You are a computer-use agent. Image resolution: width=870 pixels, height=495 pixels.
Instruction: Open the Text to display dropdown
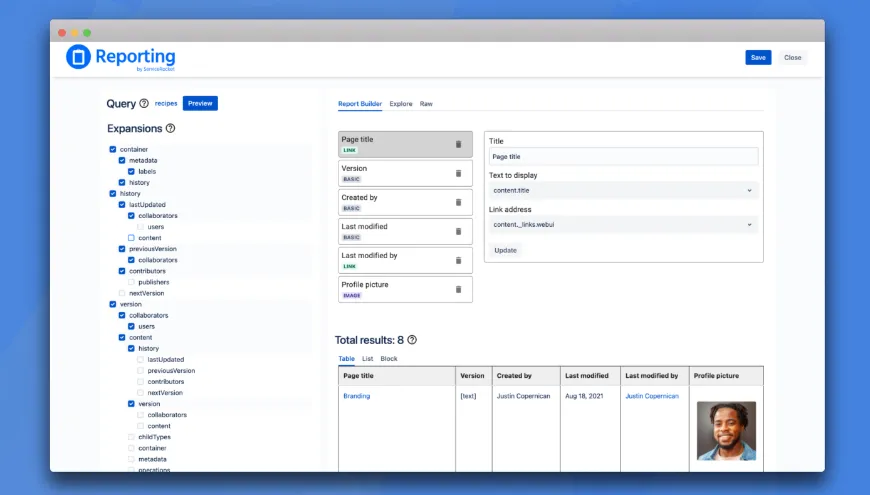pos(623,190)
